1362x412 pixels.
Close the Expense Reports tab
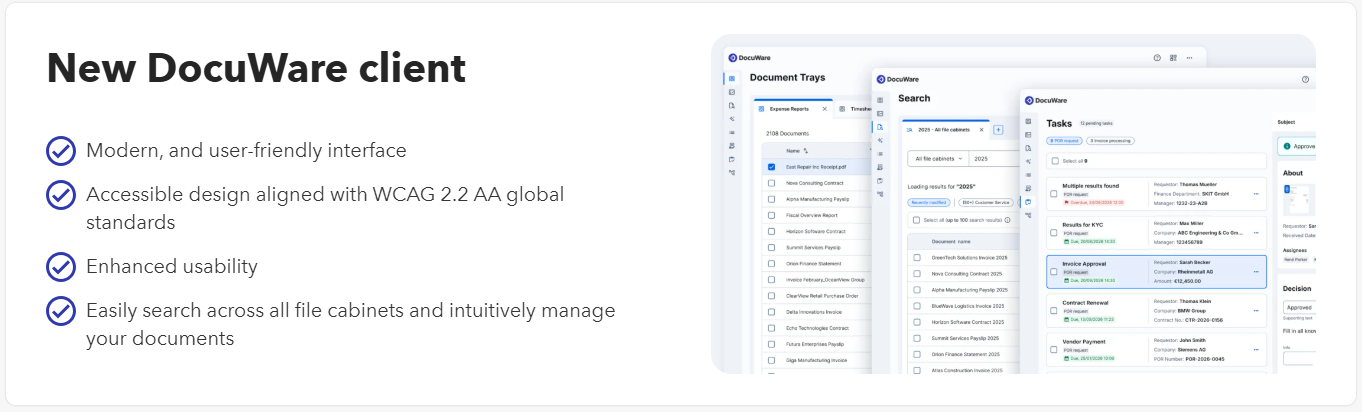click(x=824, y=108)
